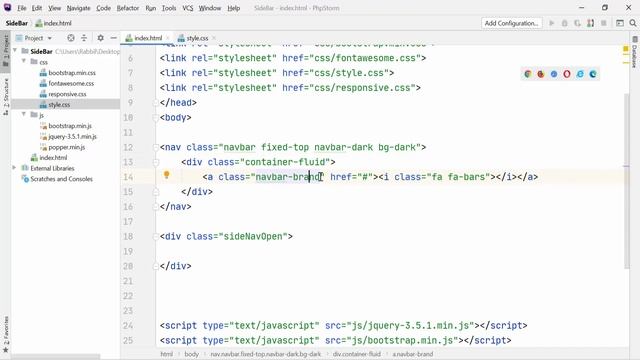Open the Structure tool window stripe
Viewport: 640px width, 360px height.
[x=6, y=97]
